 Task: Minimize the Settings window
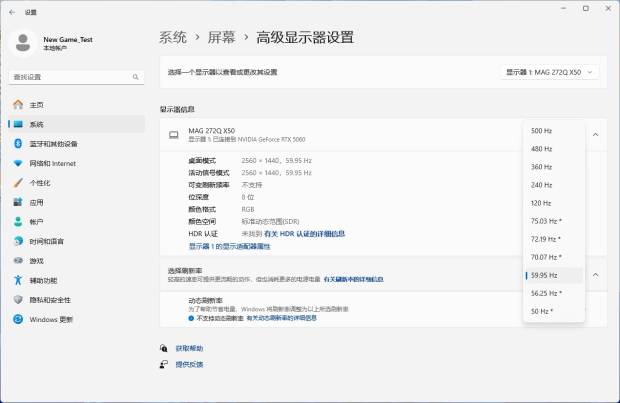563,8
